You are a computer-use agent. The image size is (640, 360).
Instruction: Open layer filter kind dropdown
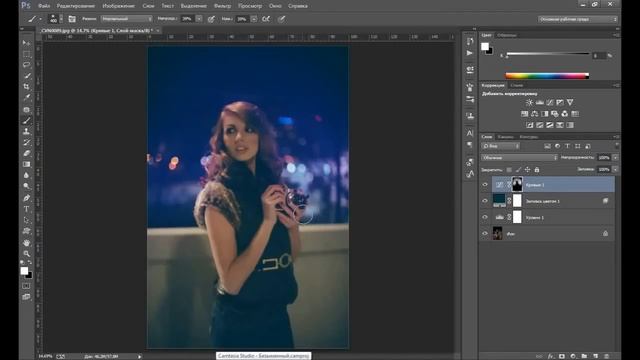click(x=501, y=146)
